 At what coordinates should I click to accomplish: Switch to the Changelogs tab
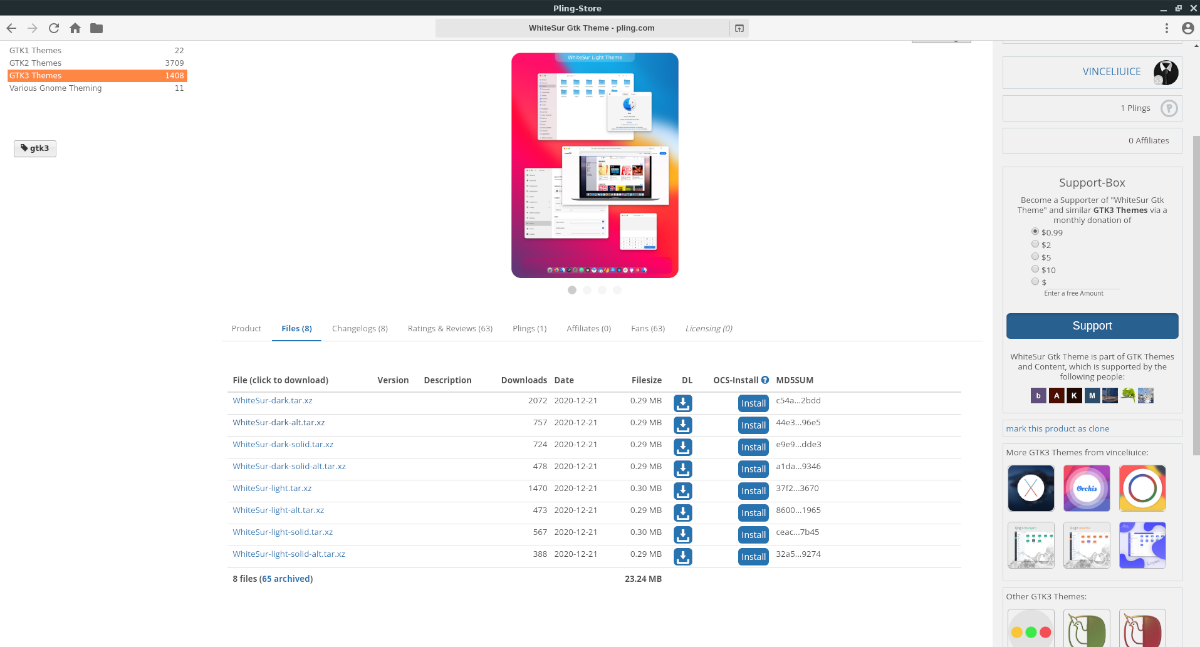(x=360, y=327)
